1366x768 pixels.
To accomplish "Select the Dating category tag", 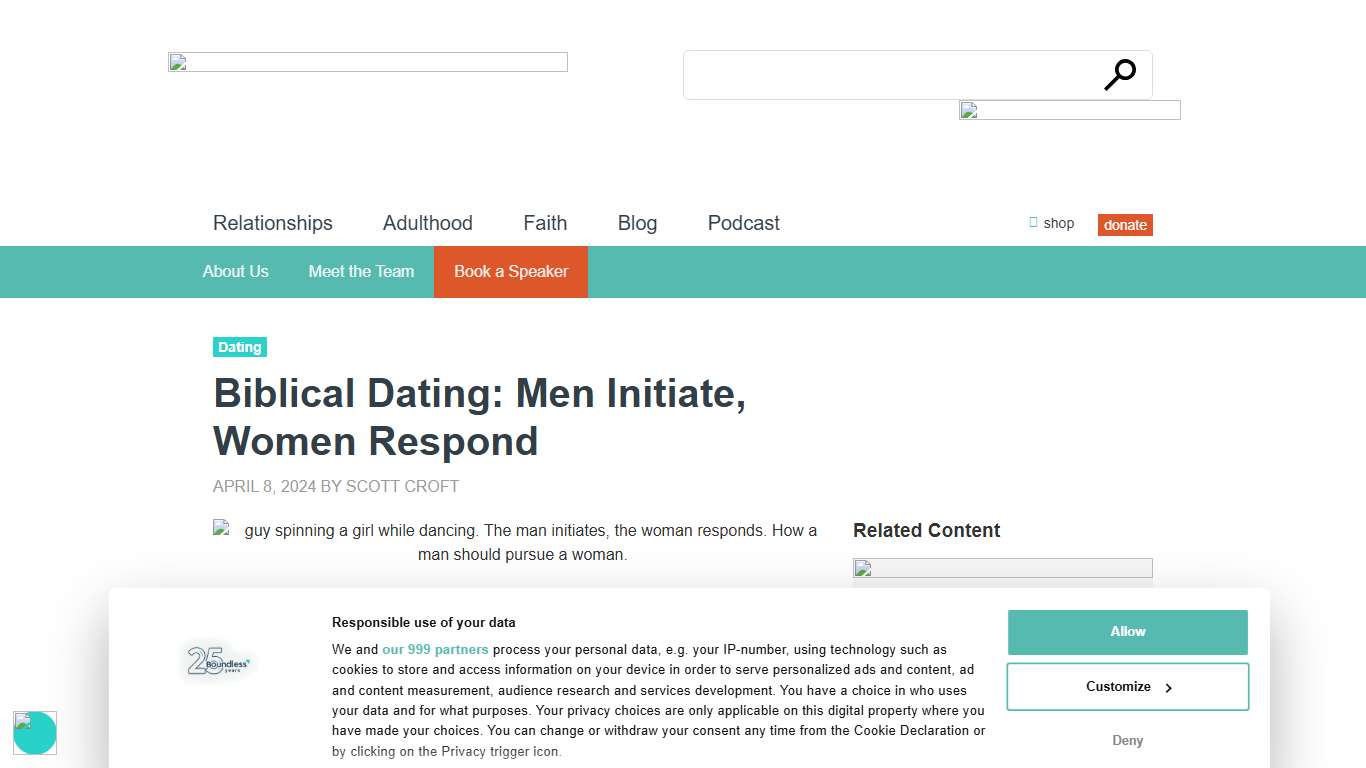I will tap(239, 347).
